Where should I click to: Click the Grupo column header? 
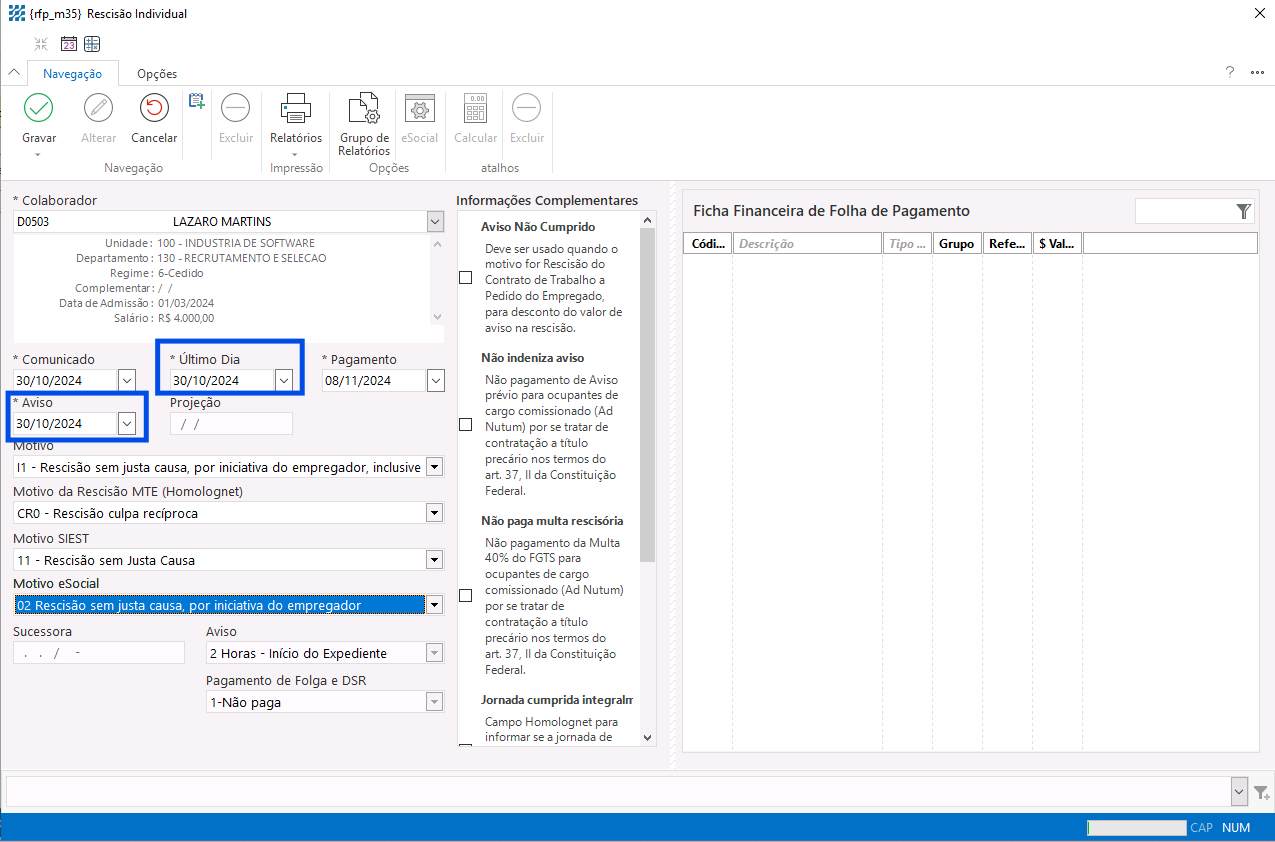click(956, 244)
